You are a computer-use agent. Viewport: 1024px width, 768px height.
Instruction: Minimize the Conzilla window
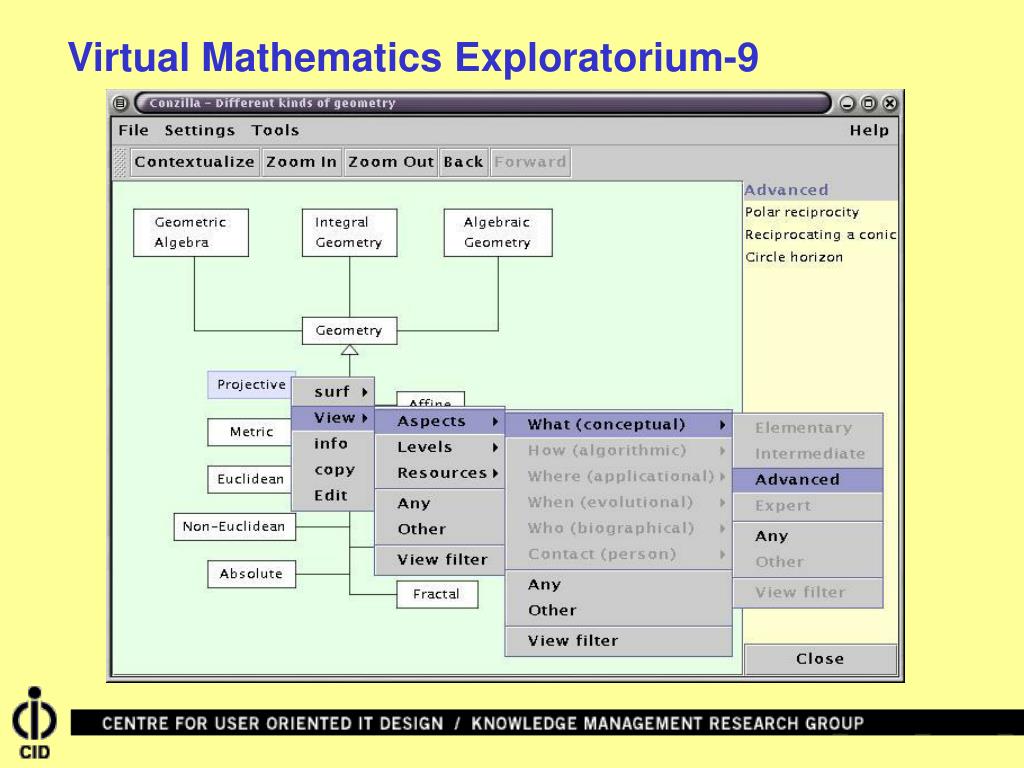tap(847, 103)
